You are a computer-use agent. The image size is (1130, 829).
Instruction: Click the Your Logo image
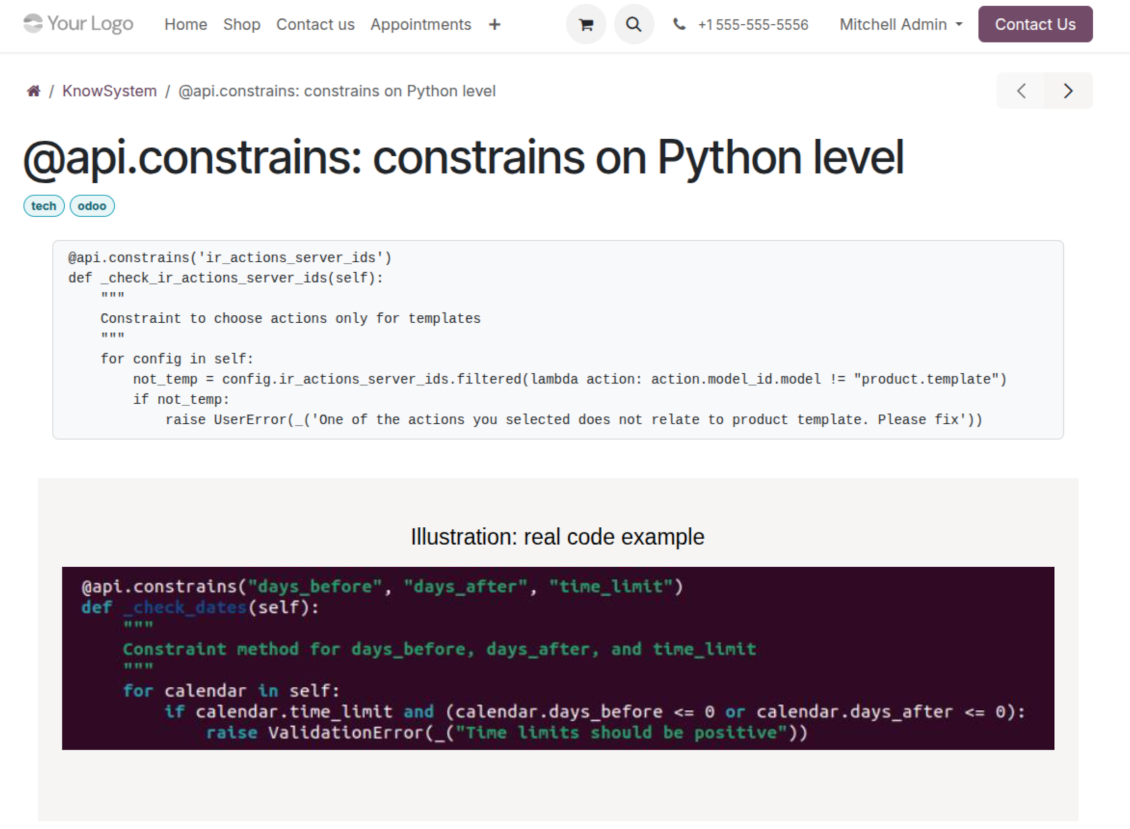point(78,24)
